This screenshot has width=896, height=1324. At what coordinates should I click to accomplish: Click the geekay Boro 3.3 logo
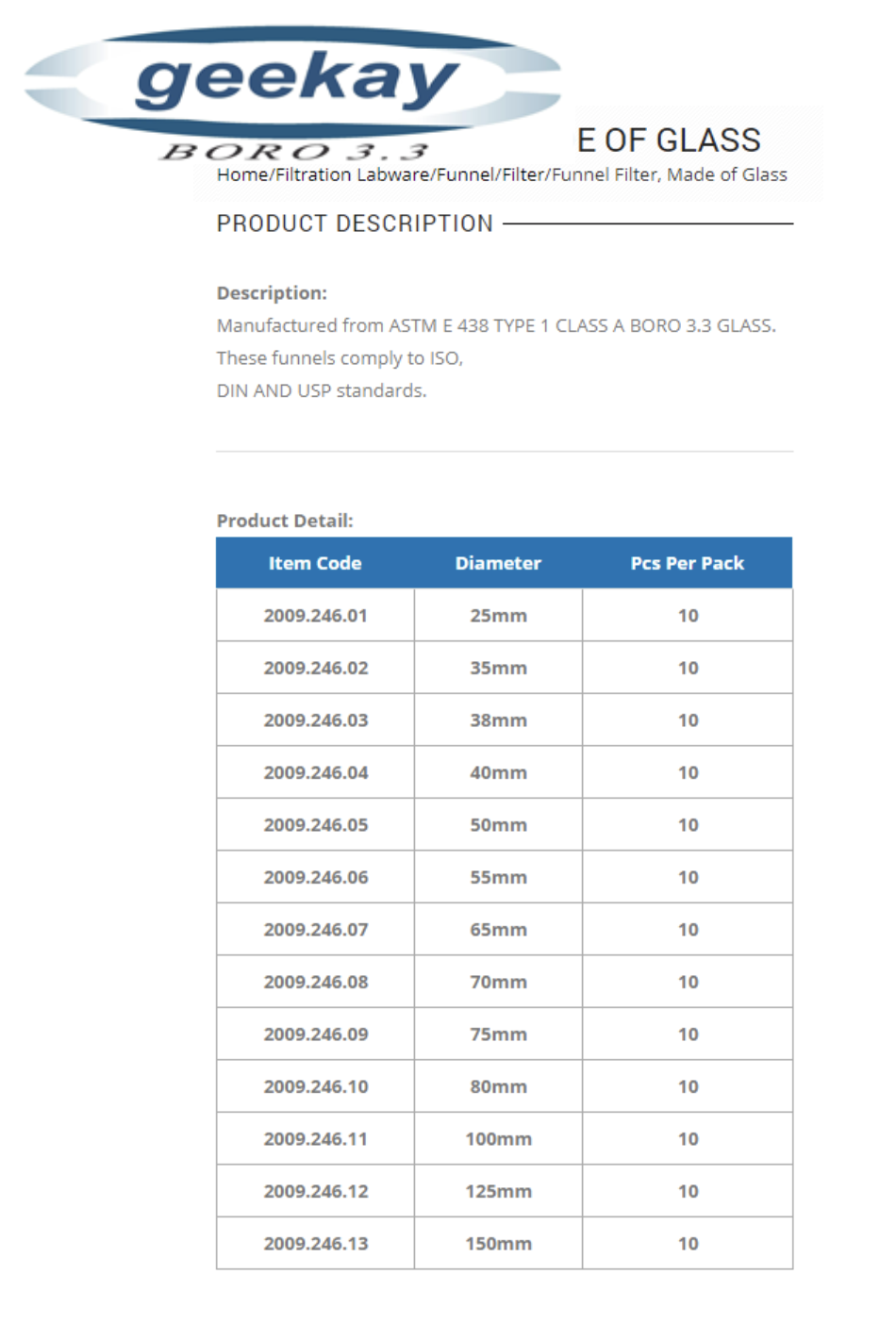(x=292, y=94)
